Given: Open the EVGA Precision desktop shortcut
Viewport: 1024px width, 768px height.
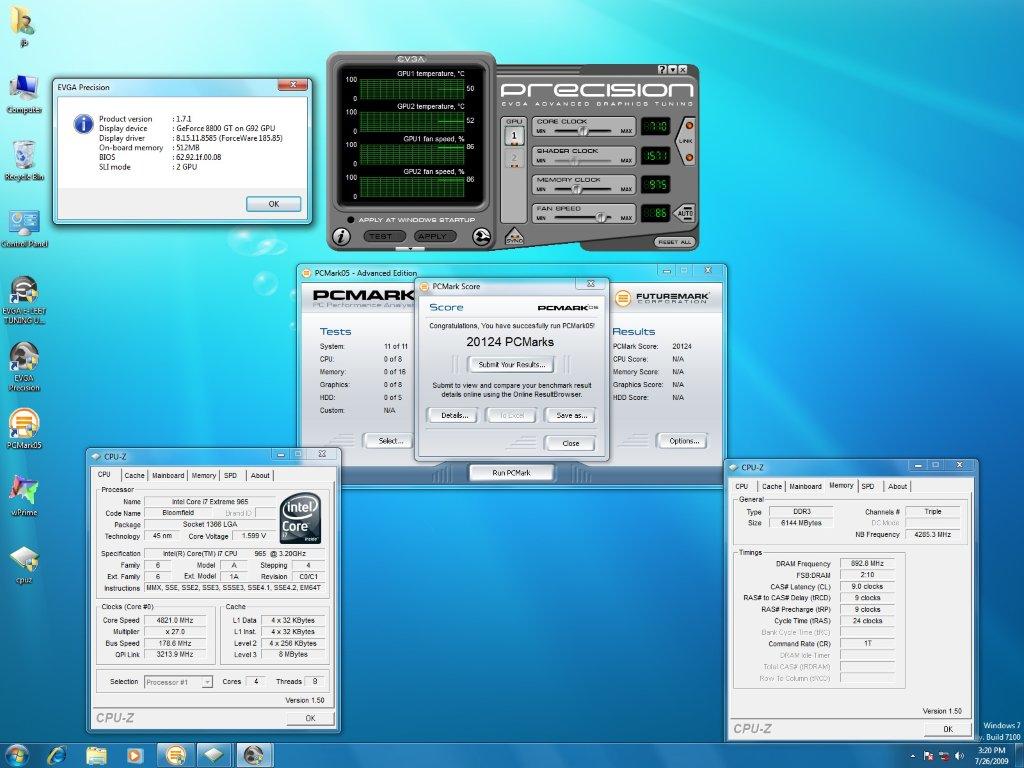Looking at the screenshot, I should pos(24,367).
